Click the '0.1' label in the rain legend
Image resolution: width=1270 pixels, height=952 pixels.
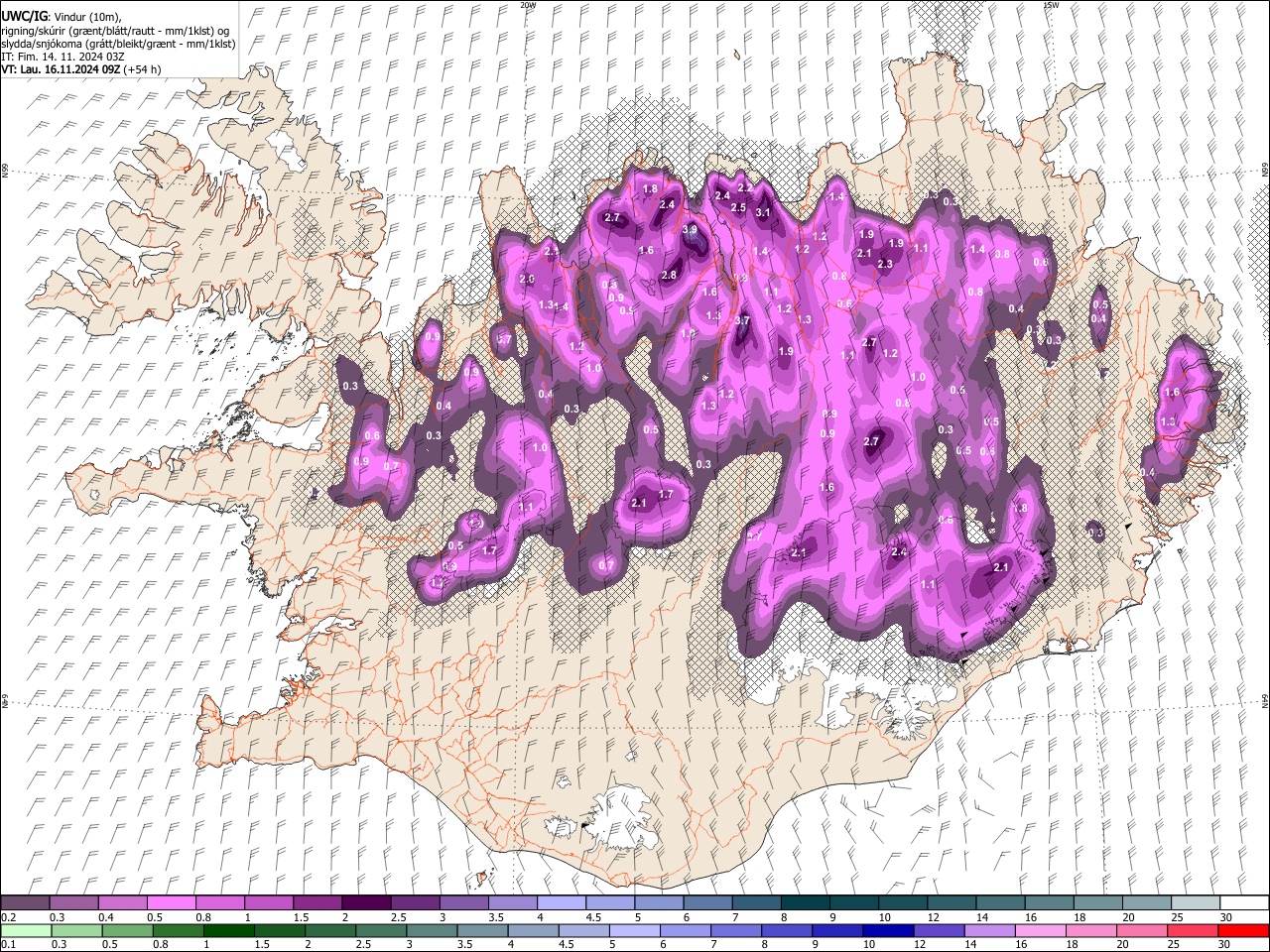[x=9, y=944]
